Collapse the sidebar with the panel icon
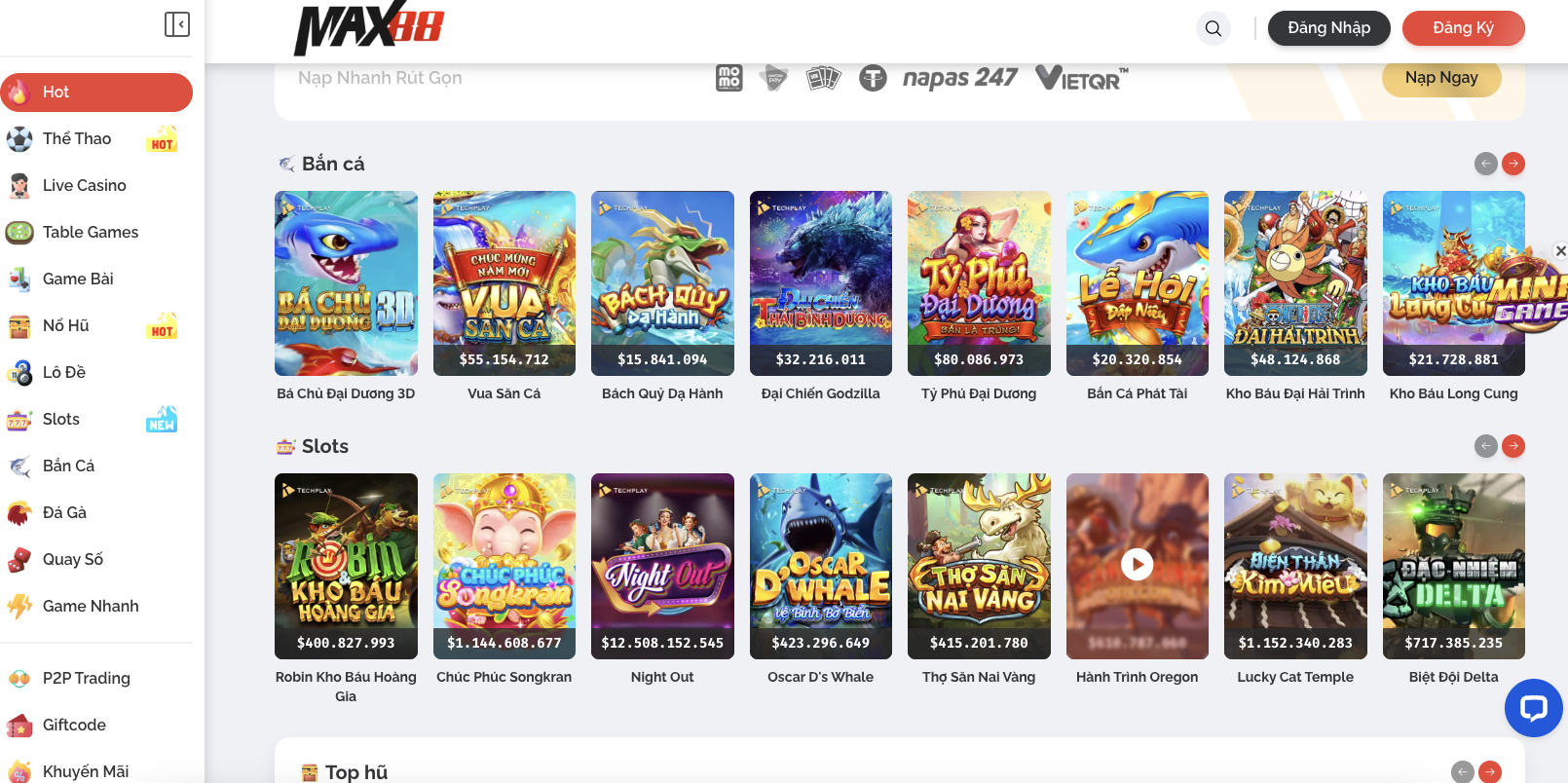Image resolution: width=1568 pixels, height=783 pixels. tap(177, 24)
